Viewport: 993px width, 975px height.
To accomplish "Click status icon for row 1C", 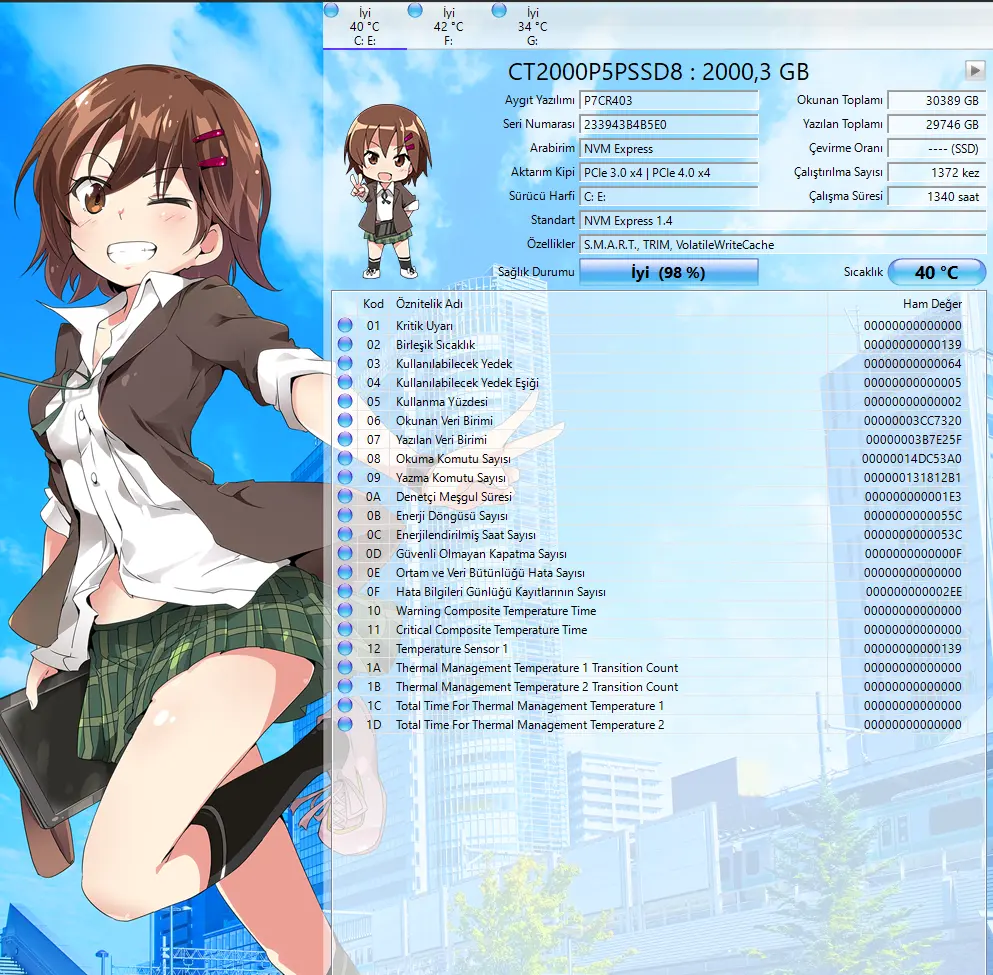I will [x=345, y=705].
